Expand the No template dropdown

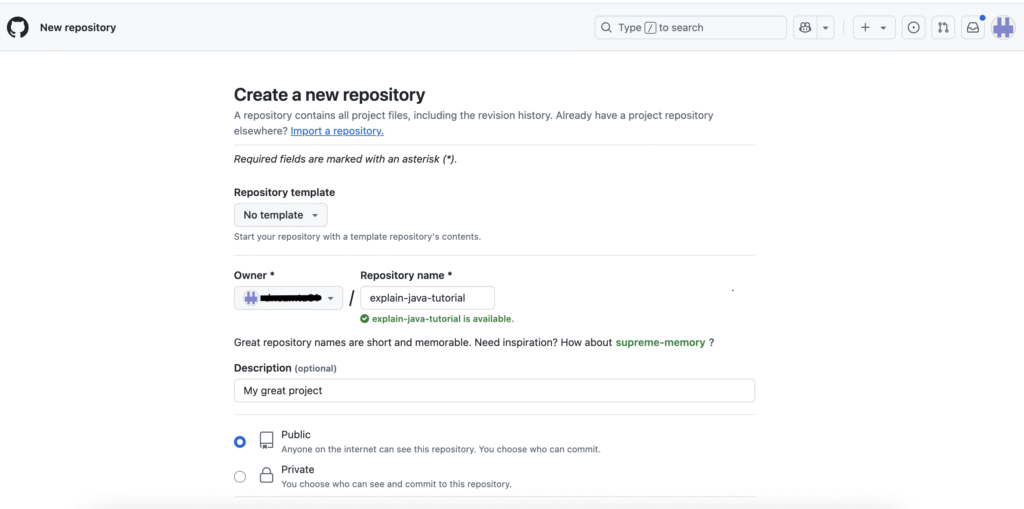click(280, 215)
